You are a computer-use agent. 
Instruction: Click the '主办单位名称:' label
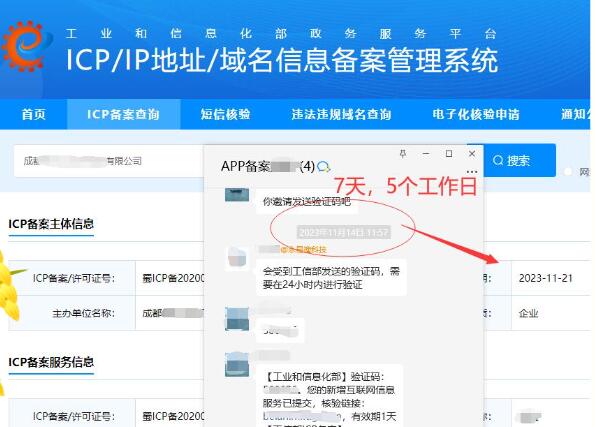tap(83, 313)
